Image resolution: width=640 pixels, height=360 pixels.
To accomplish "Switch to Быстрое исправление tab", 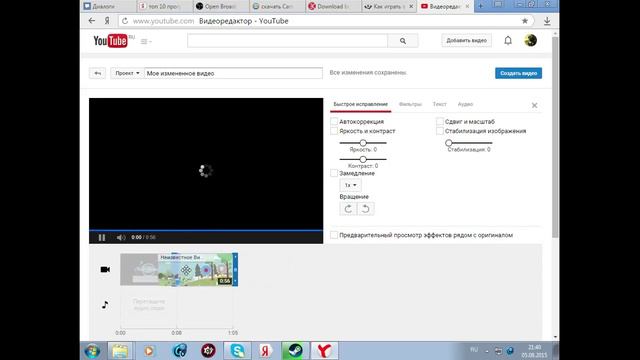I will (360, 104).
